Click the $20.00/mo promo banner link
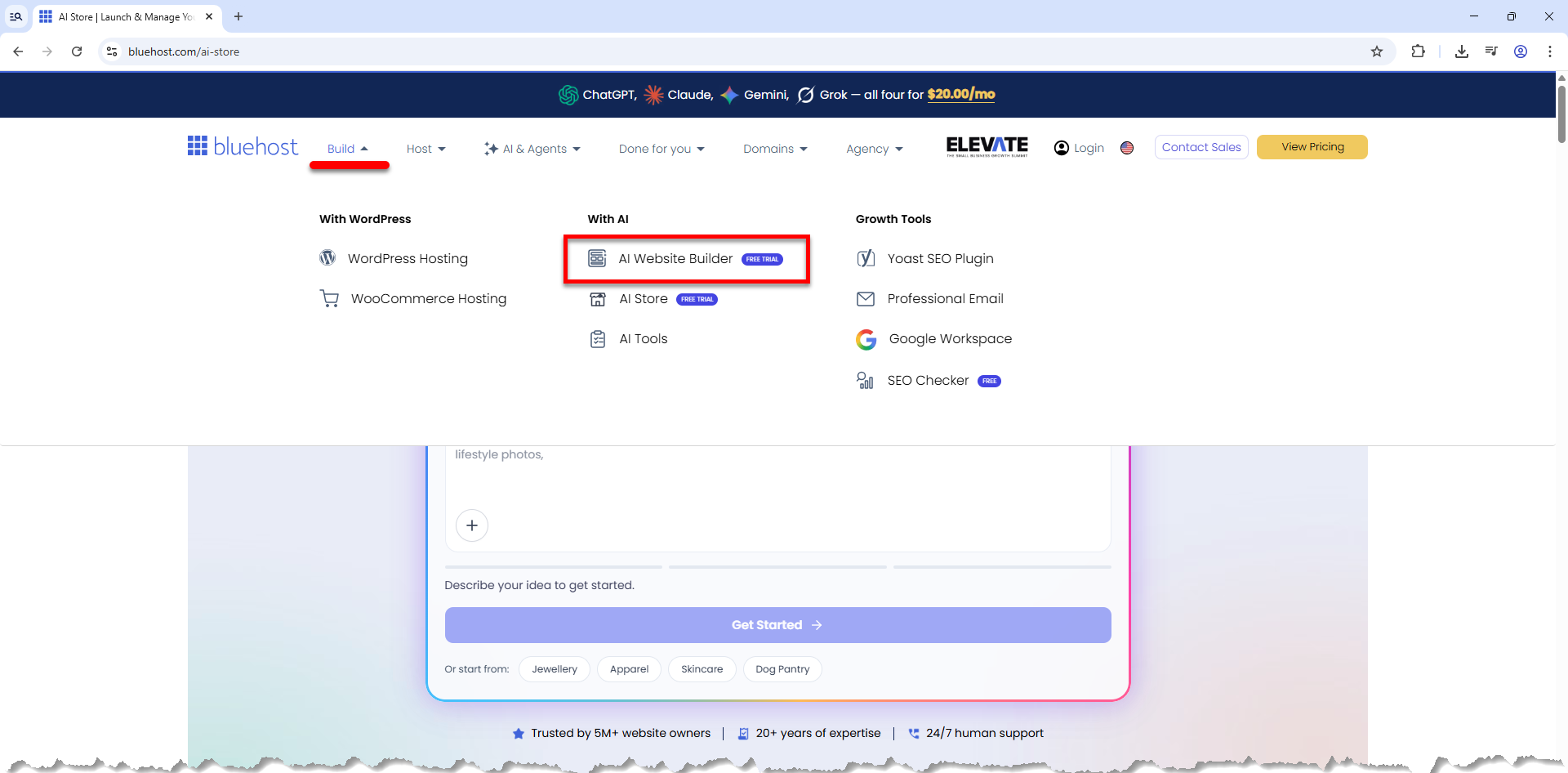The width and height of the screenshot is (1568, 773). click(x=961, y=94)
